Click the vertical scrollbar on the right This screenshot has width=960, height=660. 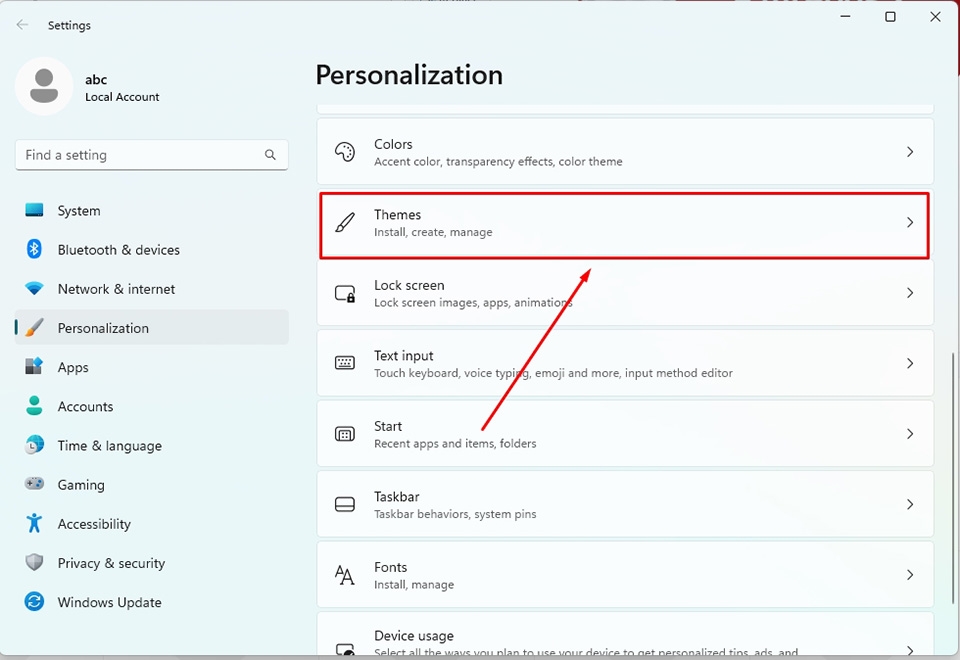tap(953, 478)
